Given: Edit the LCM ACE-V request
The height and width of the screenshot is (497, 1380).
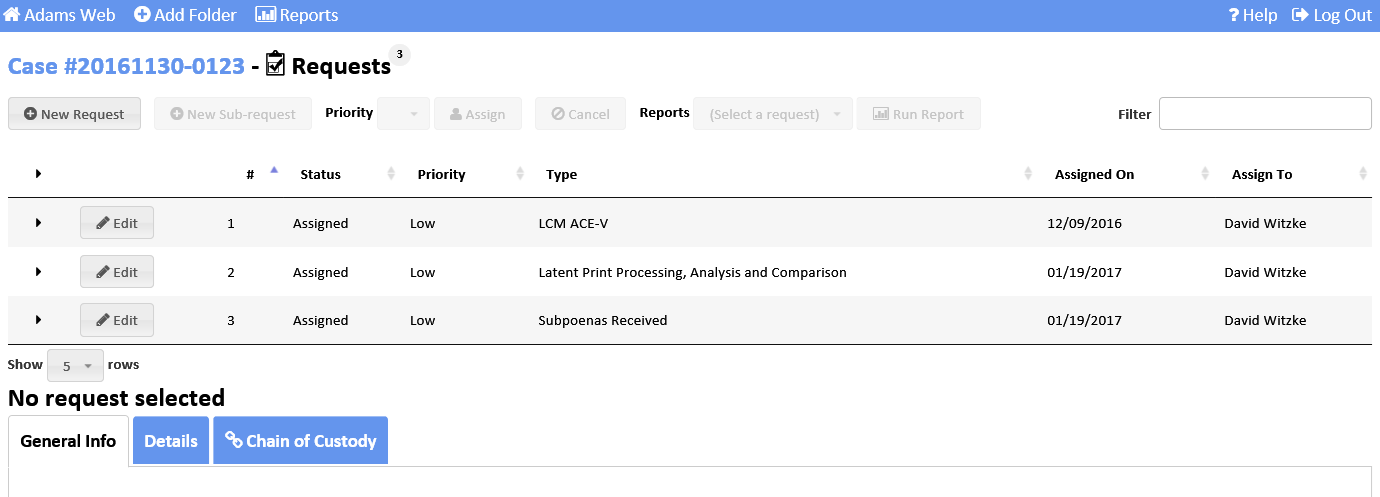Looking at the screenshot, I should click(x=117, y=223).
